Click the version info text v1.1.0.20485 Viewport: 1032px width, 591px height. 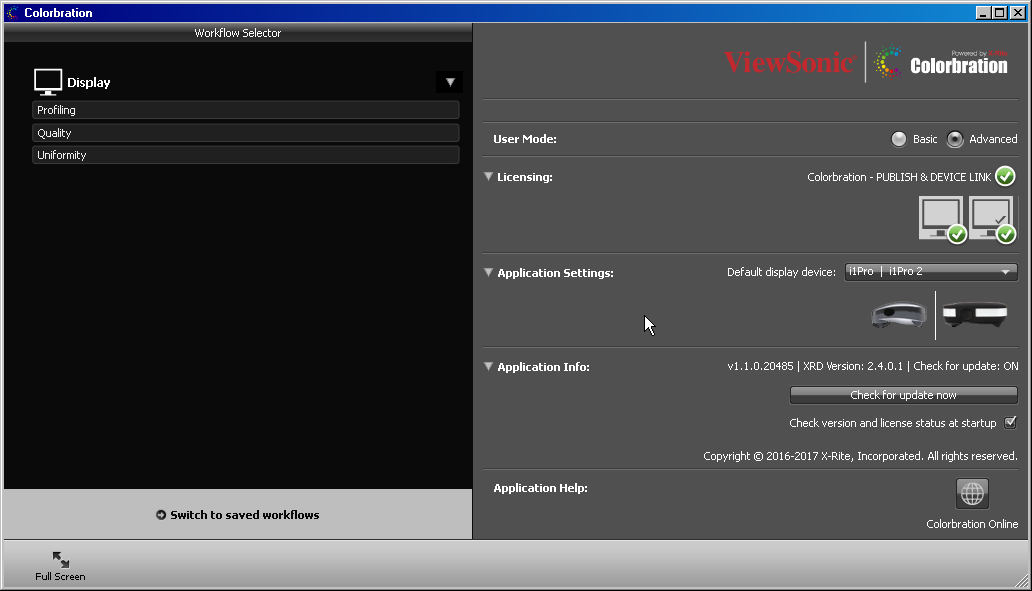tap(760, 367)
